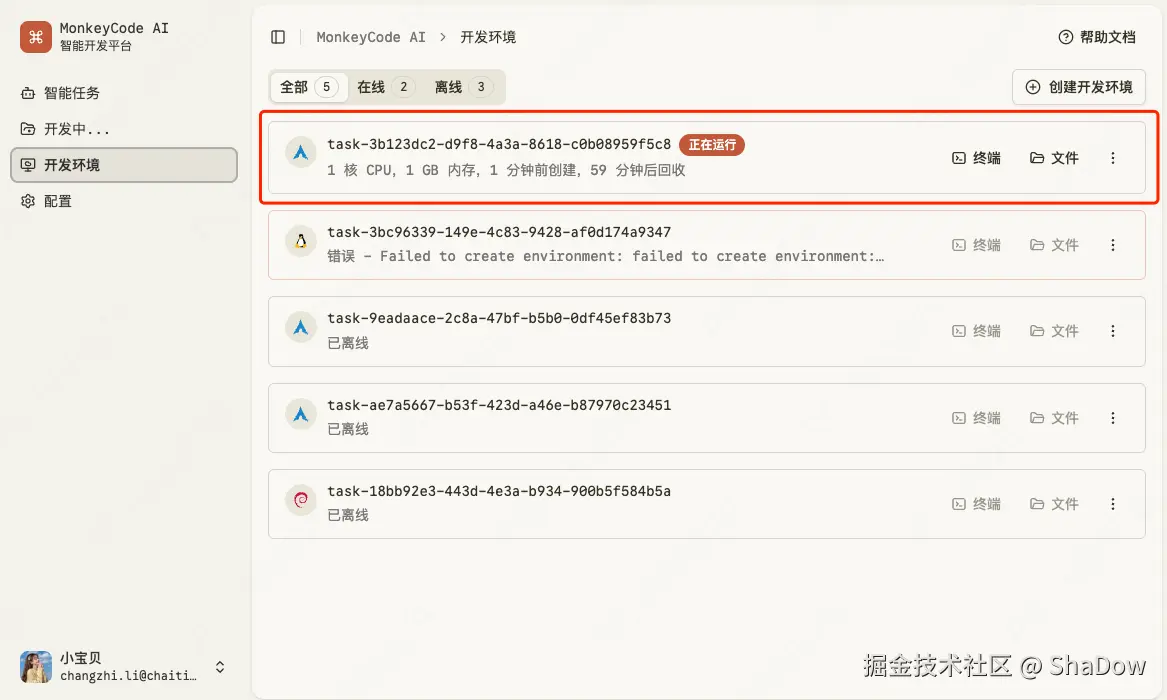
Task: Open 文件 for task-3bc96339
Action: [x=1054, y=245]
